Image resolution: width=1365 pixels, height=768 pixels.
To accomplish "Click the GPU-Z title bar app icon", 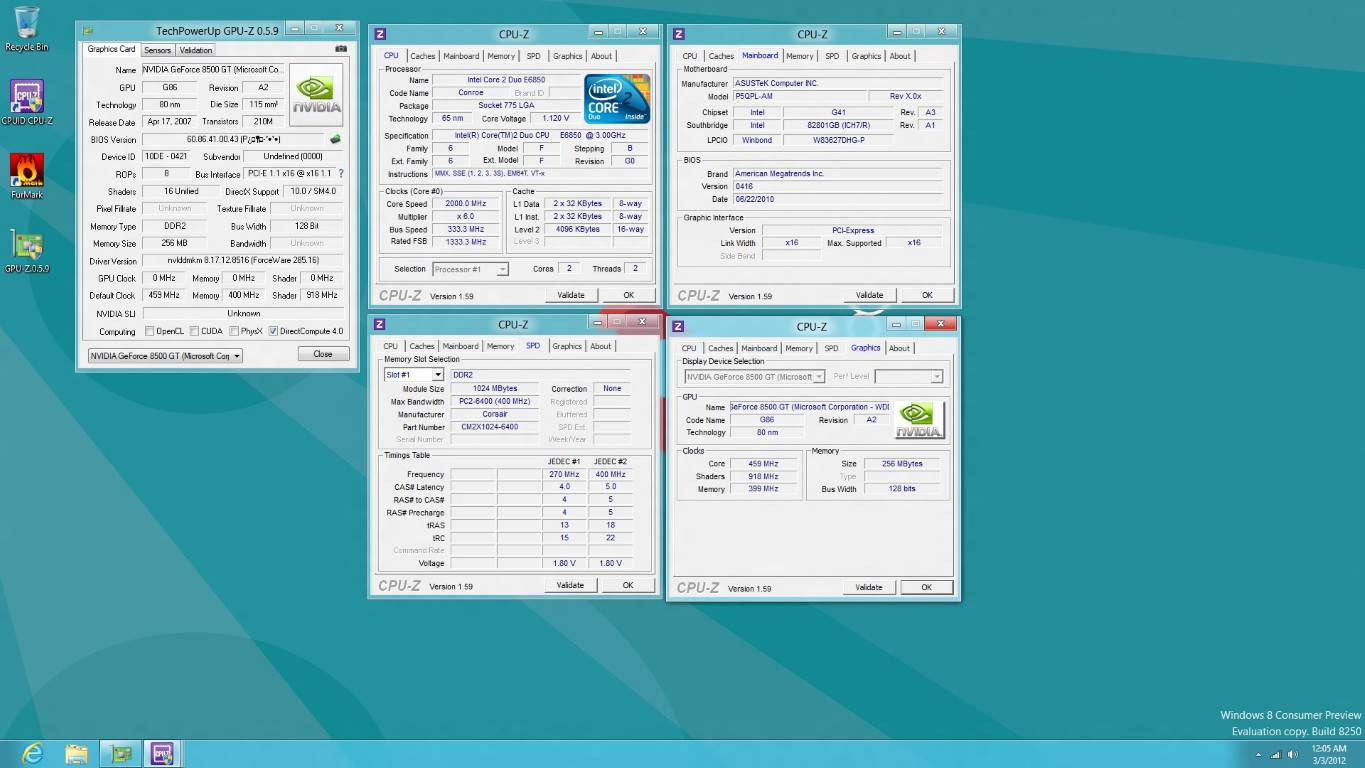I will (87, 31).
